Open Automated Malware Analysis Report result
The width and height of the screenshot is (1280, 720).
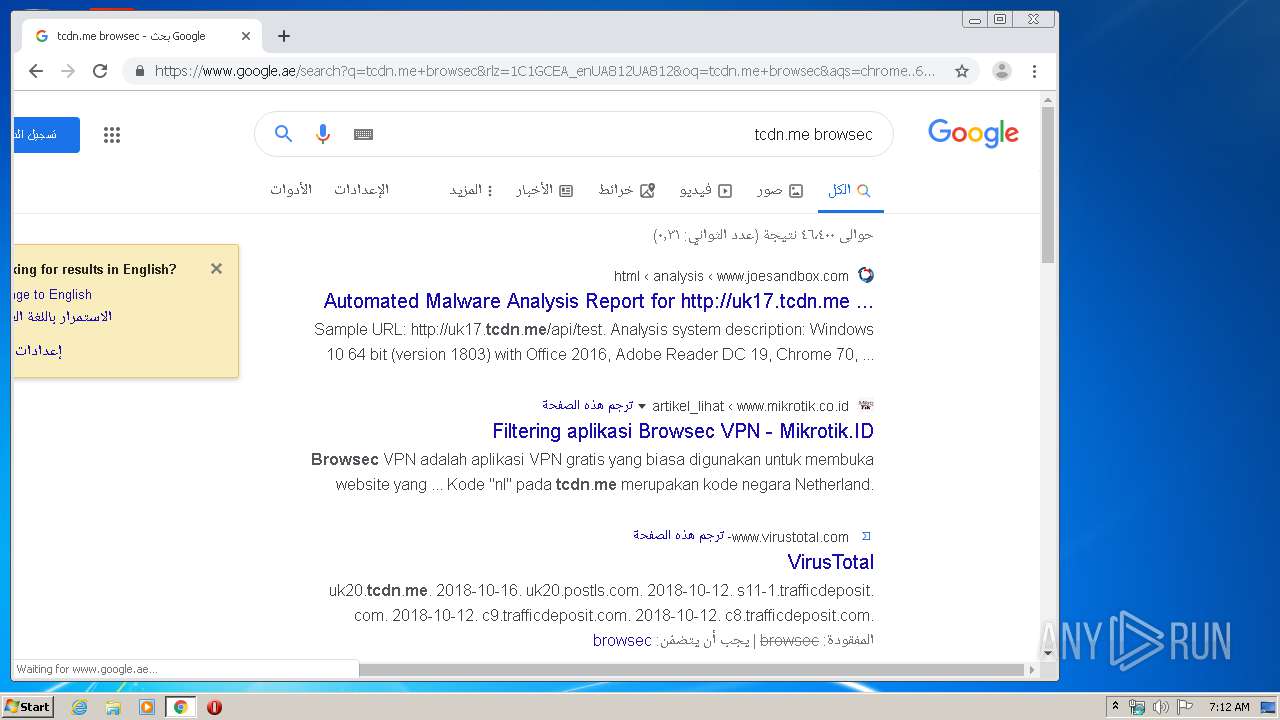click(599, 301)
